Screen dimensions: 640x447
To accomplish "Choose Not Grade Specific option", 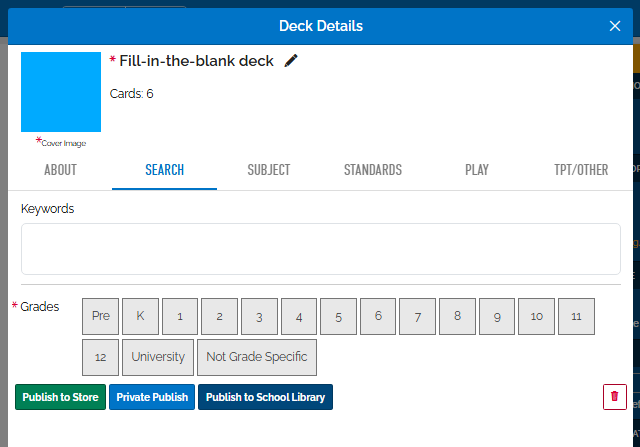I will (x=257, y=357).
